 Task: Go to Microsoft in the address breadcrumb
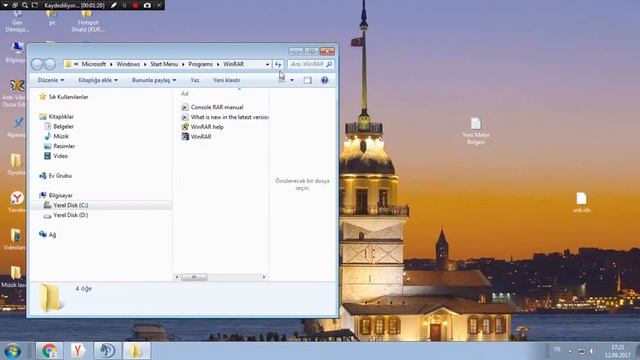pyautogui.click(x=93, y=64)
